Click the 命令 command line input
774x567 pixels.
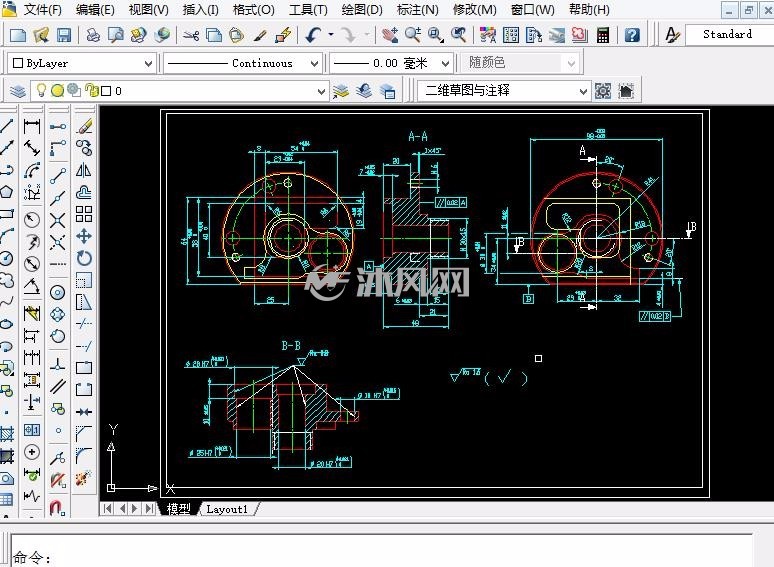click(380, 550)
